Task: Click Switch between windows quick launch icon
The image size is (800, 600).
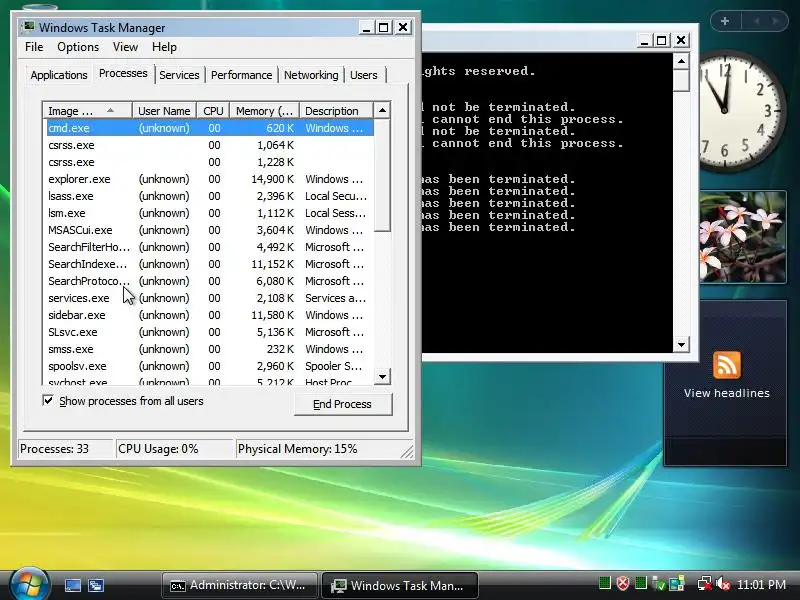Action: (x=96, y=585)
